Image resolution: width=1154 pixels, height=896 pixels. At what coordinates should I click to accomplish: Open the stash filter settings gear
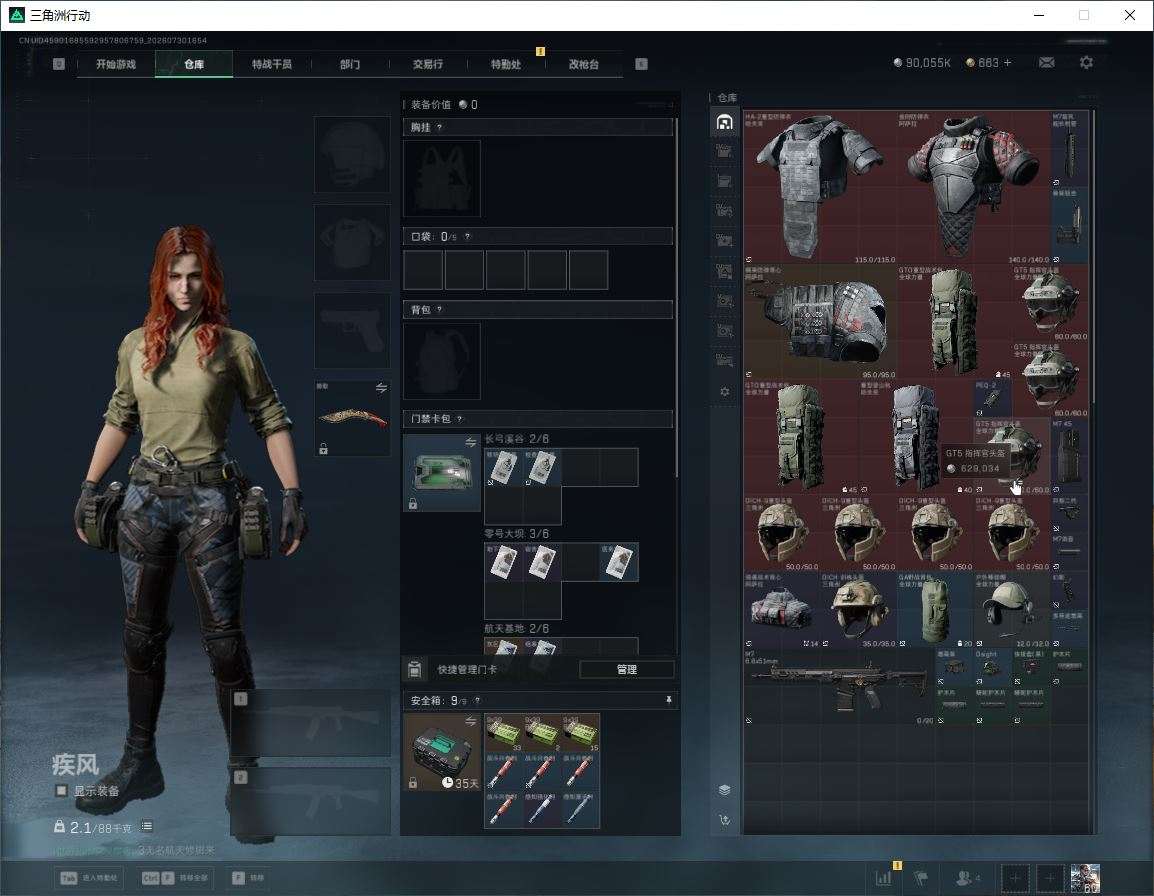coord(724,392)
